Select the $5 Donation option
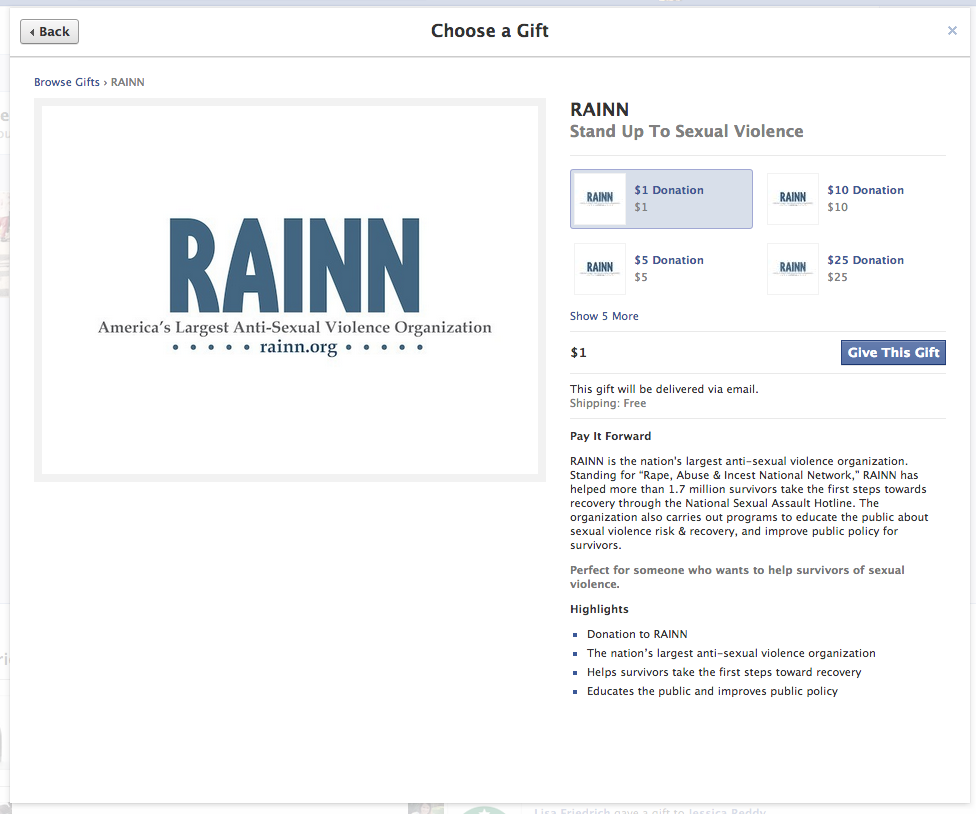Image resolution: width=976 pixels, height=814 pixels. (661, 269)
